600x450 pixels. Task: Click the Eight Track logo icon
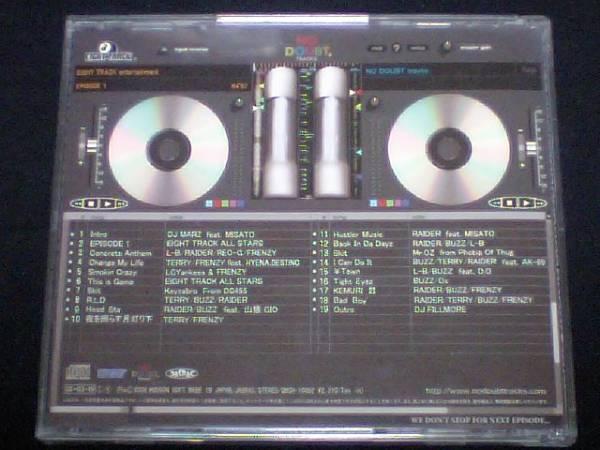[109, 52]
